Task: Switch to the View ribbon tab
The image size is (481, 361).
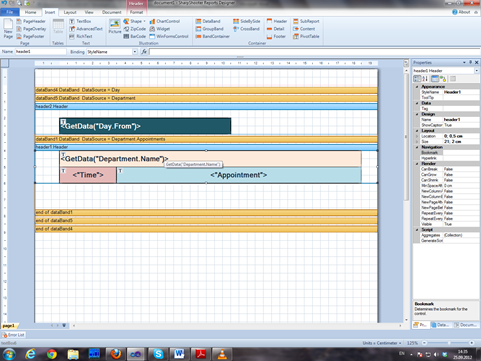Action: (x=89, y=12)
